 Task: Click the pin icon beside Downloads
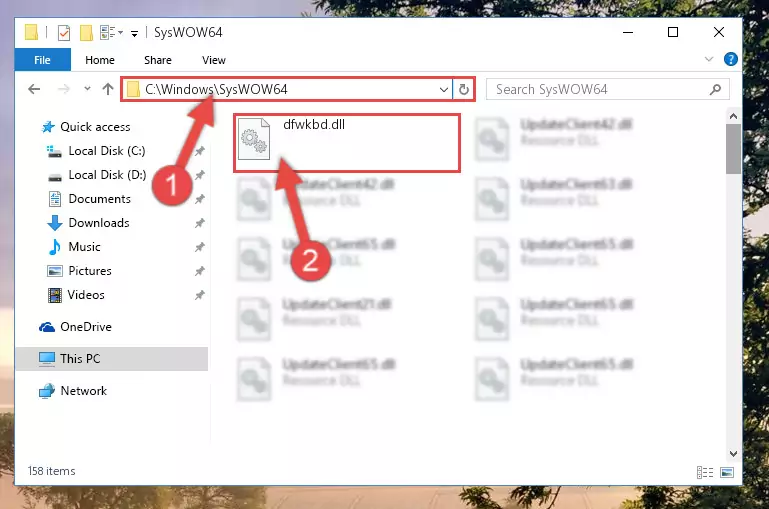pyautogui.click(x=199, y=224)
